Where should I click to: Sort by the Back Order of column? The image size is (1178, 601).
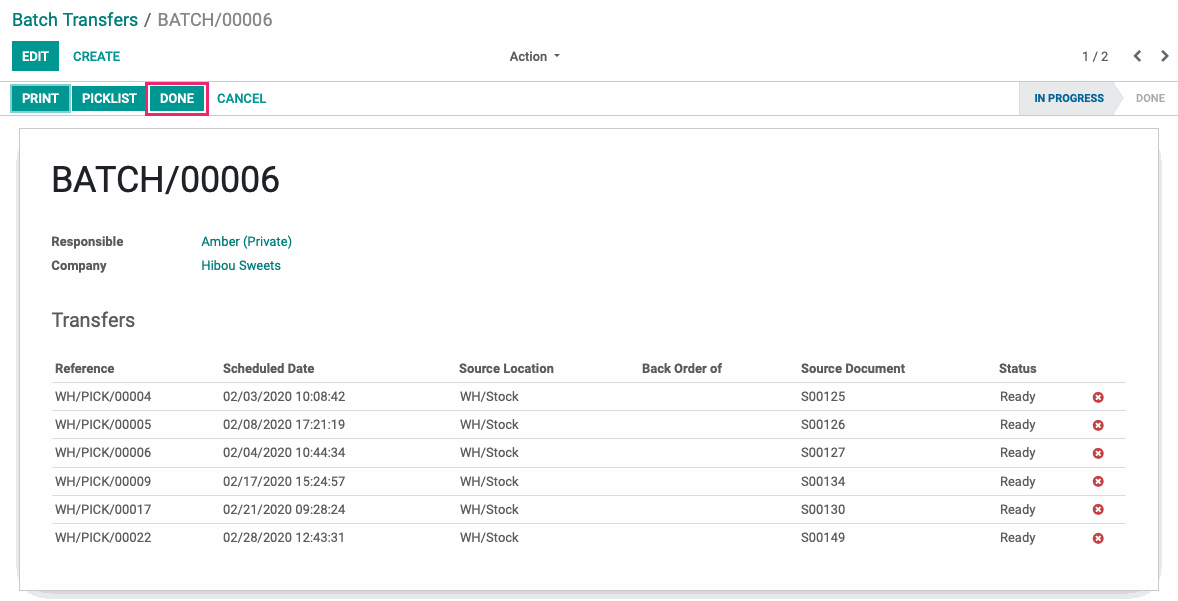click(x=681, y=368)
